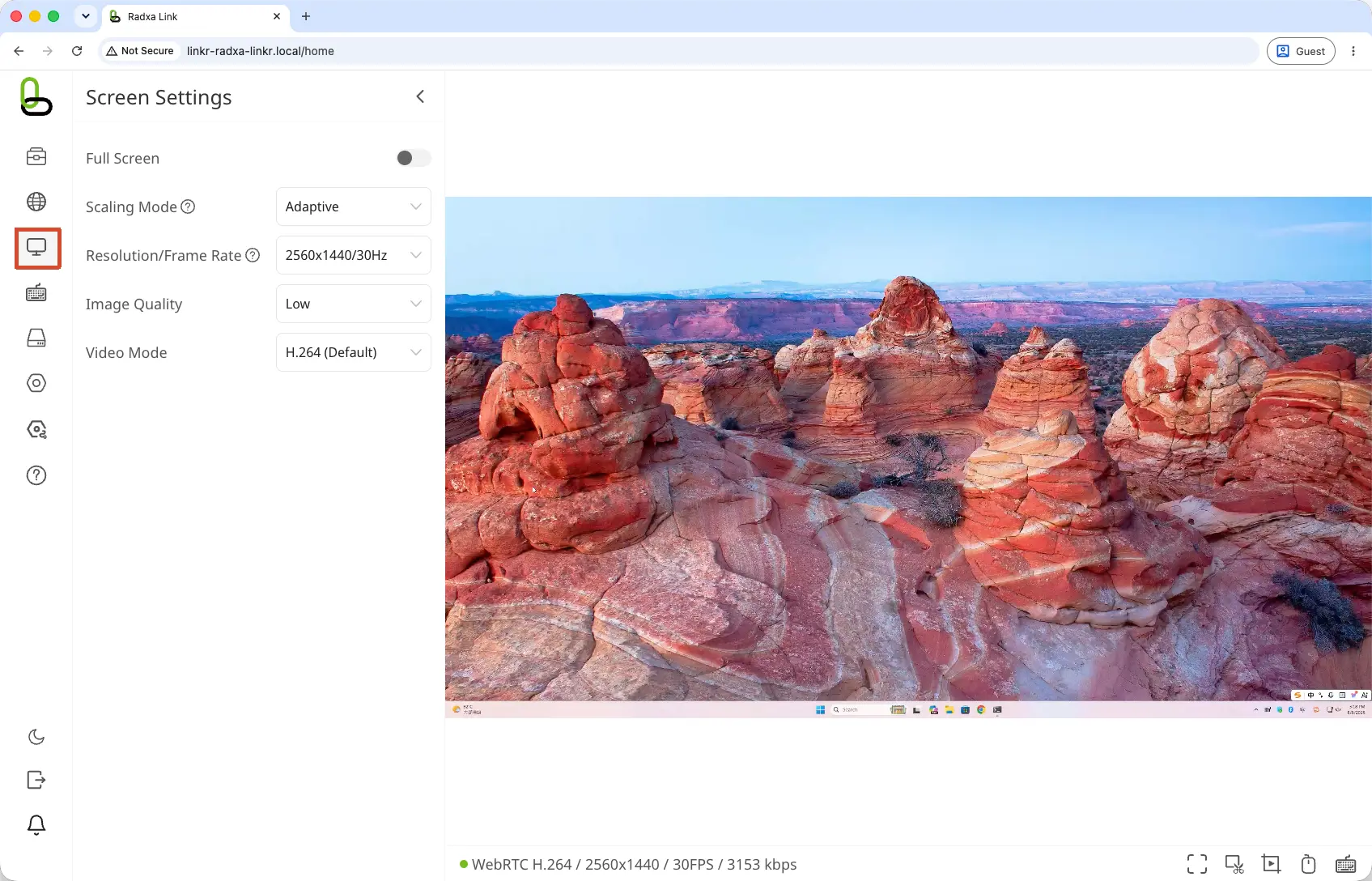Click the IME toolbar in remote desktop

coord(1331,695)
